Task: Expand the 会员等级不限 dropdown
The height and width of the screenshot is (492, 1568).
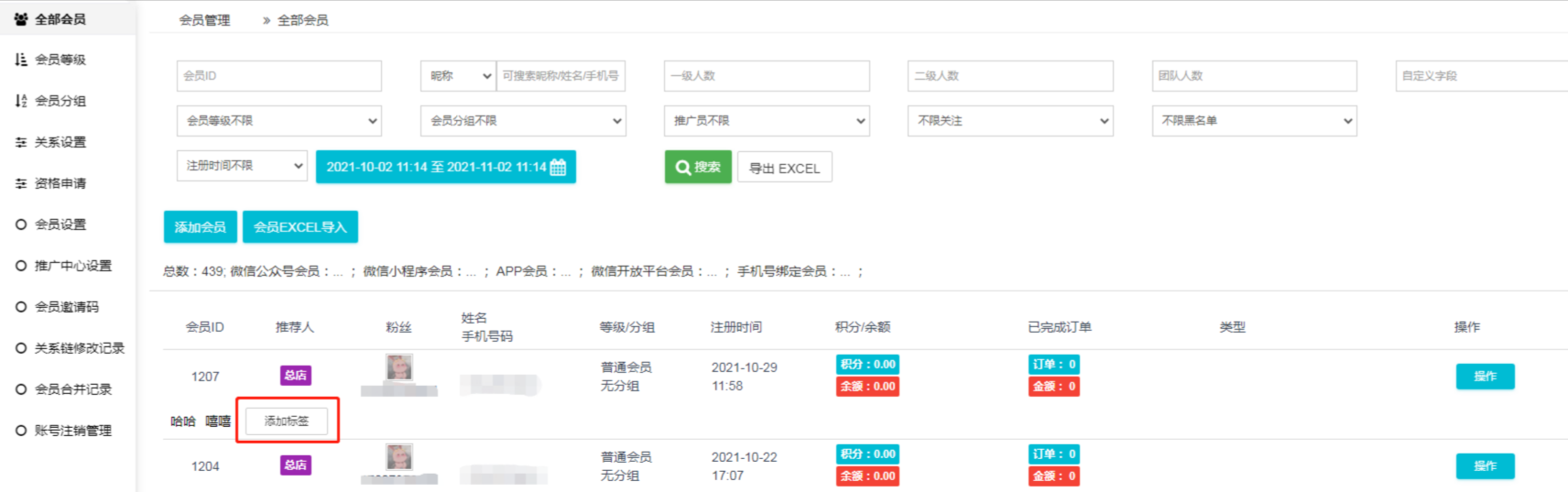Action: coord(279,121)
